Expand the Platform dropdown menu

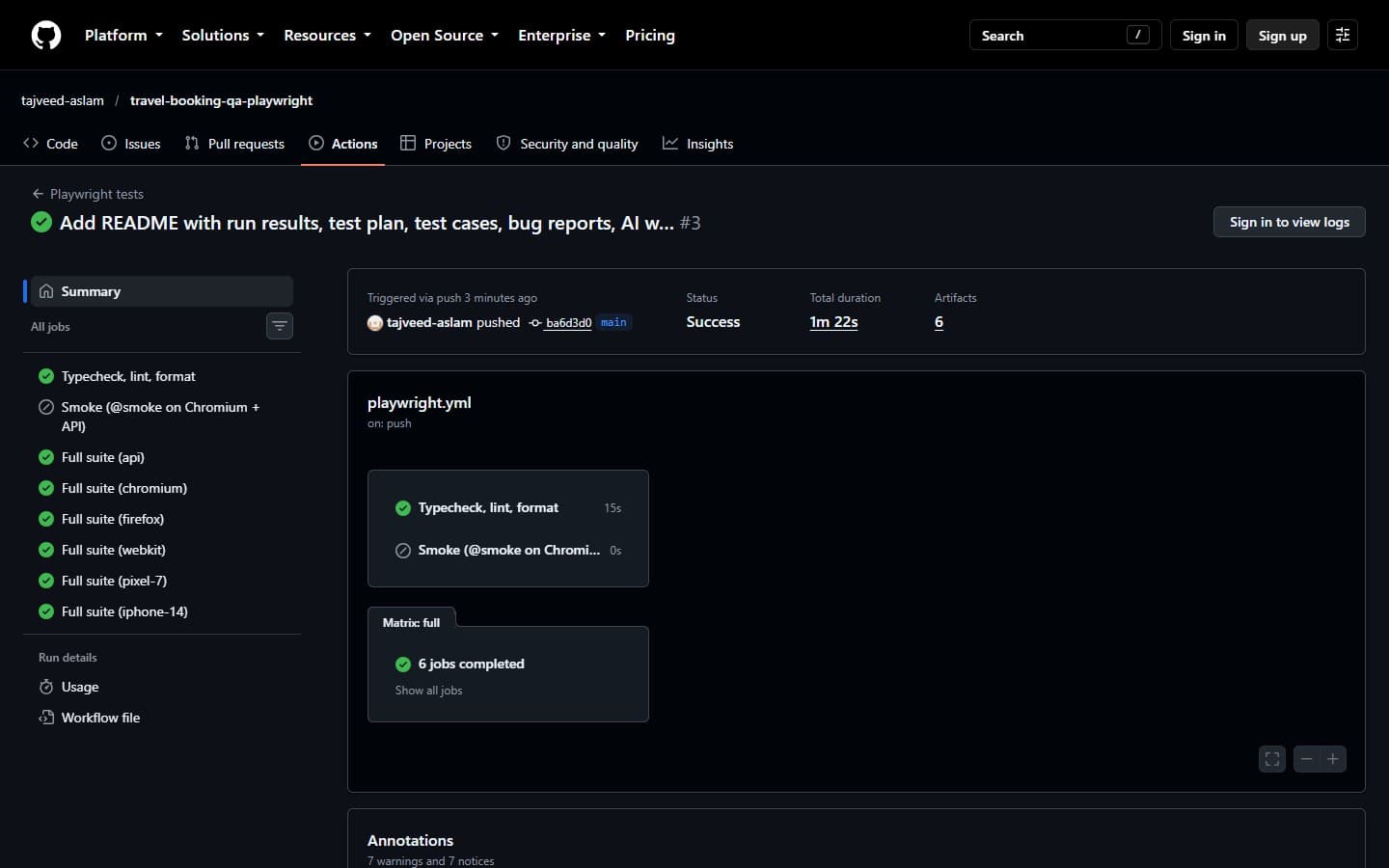tap(123, 35)
